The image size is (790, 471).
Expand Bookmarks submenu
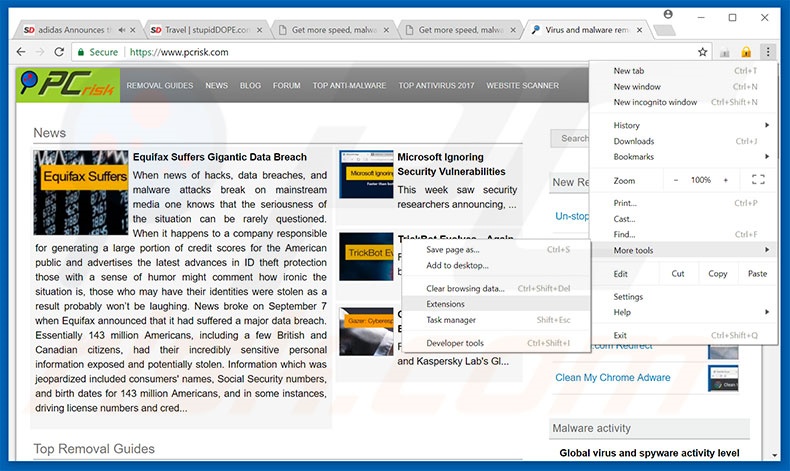[x=683, y=157]
